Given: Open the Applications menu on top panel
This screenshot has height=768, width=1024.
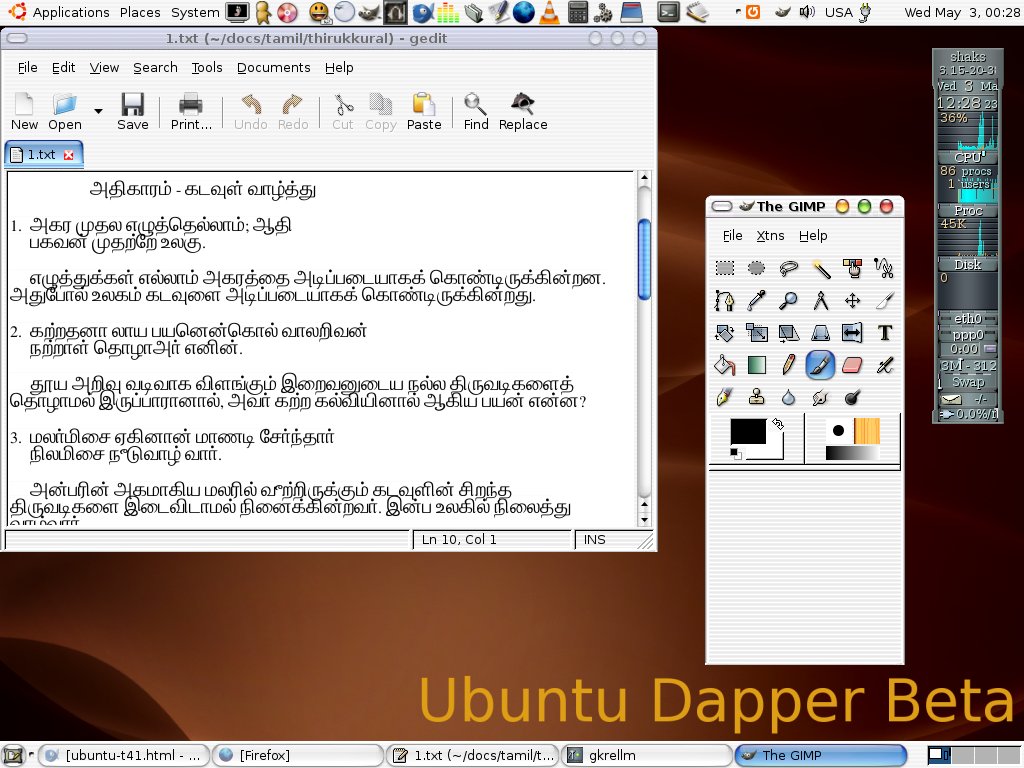Looking at the screenshot, I should pos(71,12).
